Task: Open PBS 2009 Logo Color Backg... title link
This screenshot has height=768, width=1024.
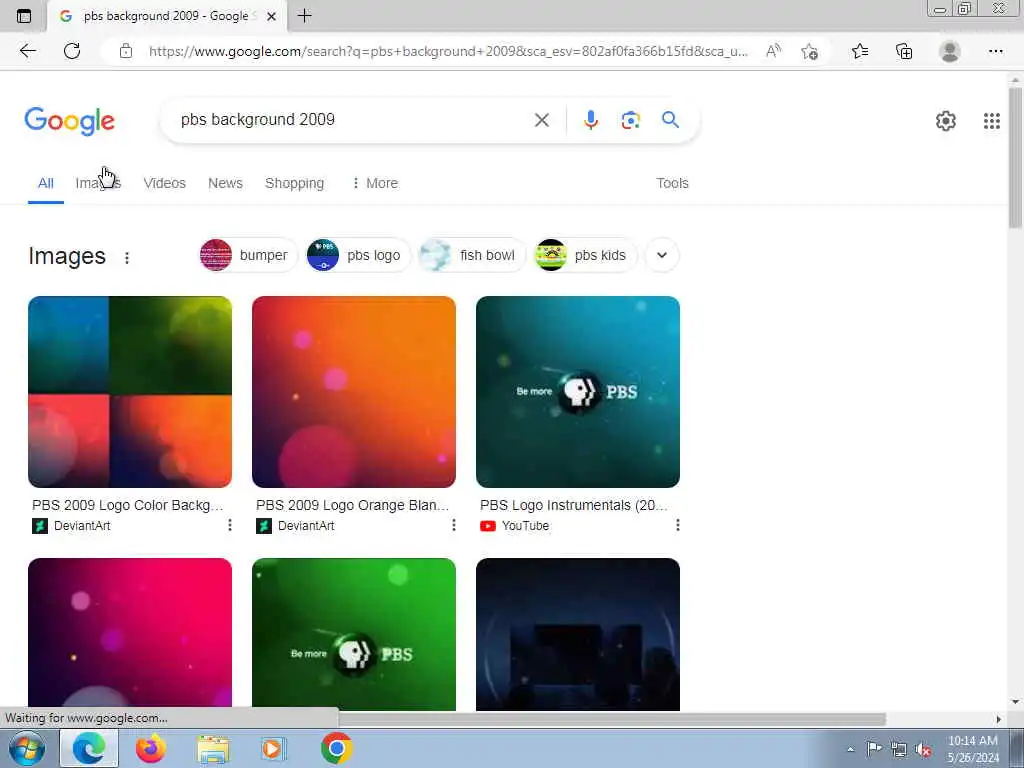Action: (128, 505)
